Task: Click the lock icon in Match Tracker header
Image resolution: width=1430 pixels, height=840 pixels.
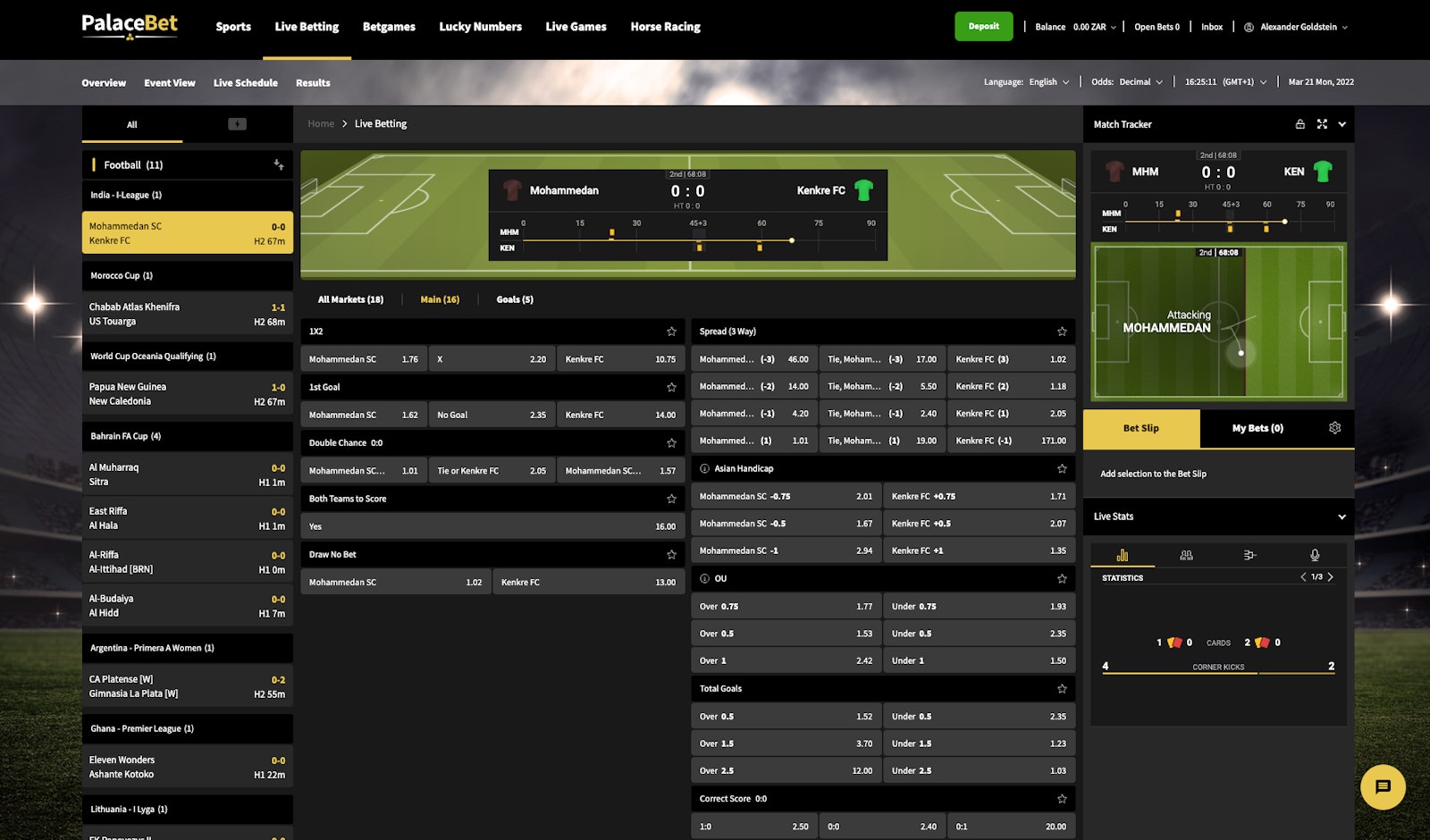Action: (1300, 124)
